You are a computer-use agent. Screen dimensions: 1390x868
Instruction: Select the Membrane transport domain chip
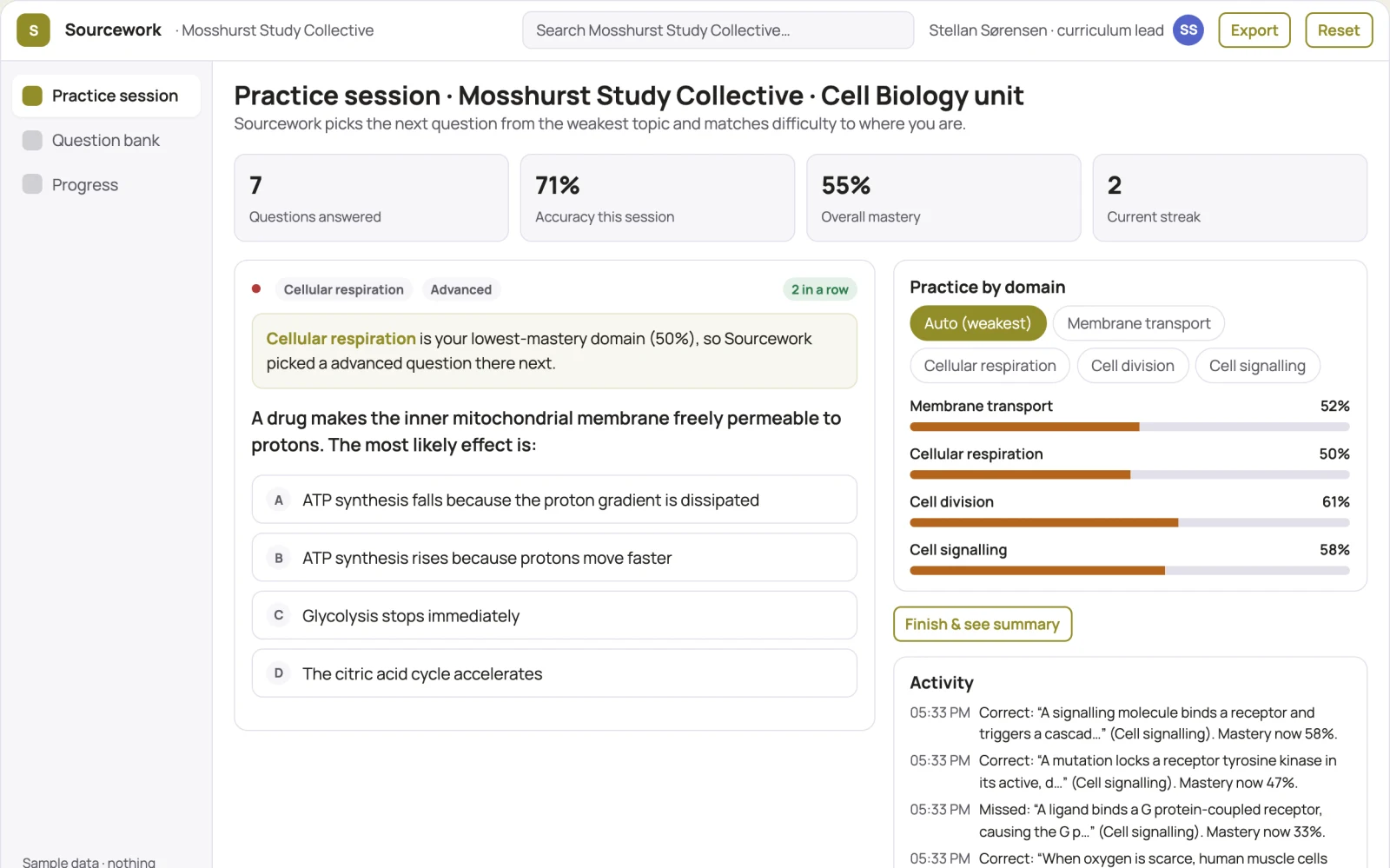pos(1138,323)
